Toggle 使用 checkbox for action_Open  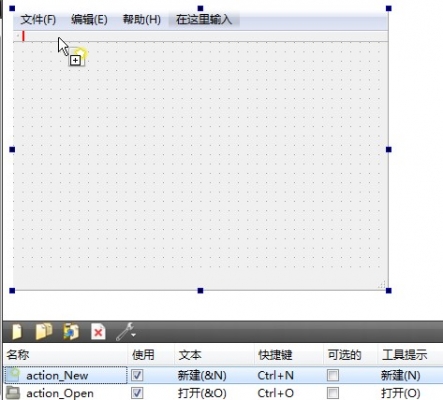pos(137,393)
